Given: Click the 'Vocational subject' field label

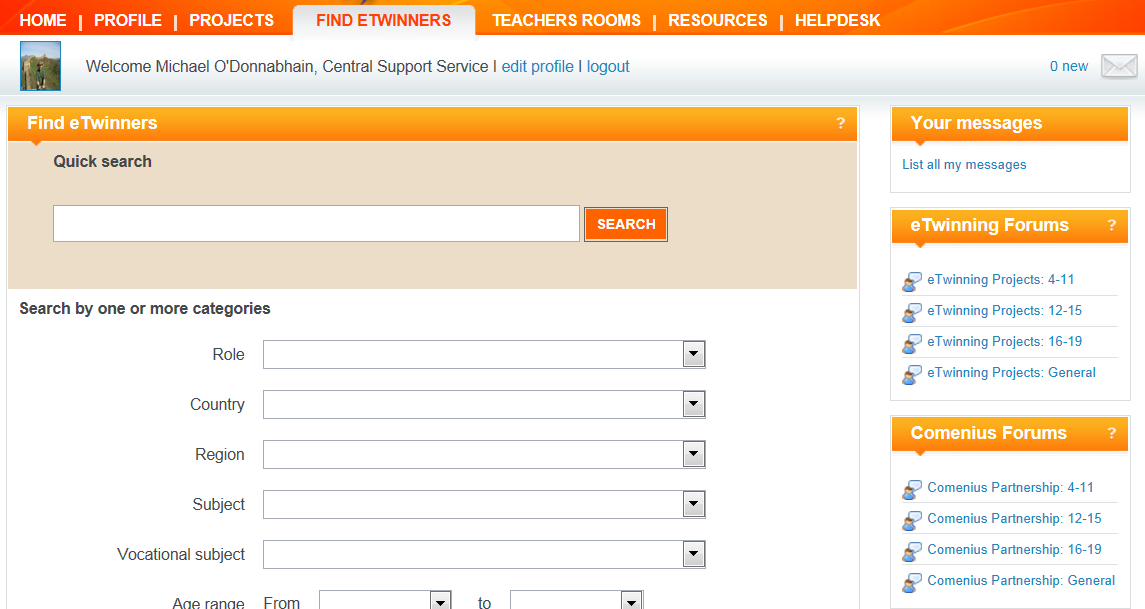Looking at the screenshot, I should [x=181, y=555].
